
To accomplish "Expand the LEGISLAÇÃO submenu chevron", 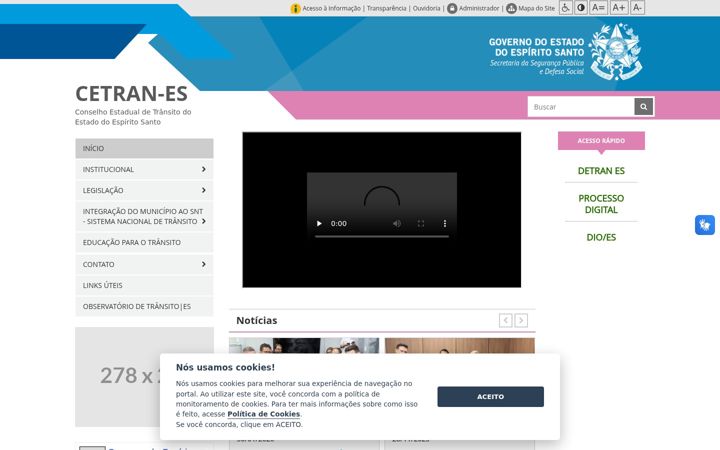I will (203, 190).
